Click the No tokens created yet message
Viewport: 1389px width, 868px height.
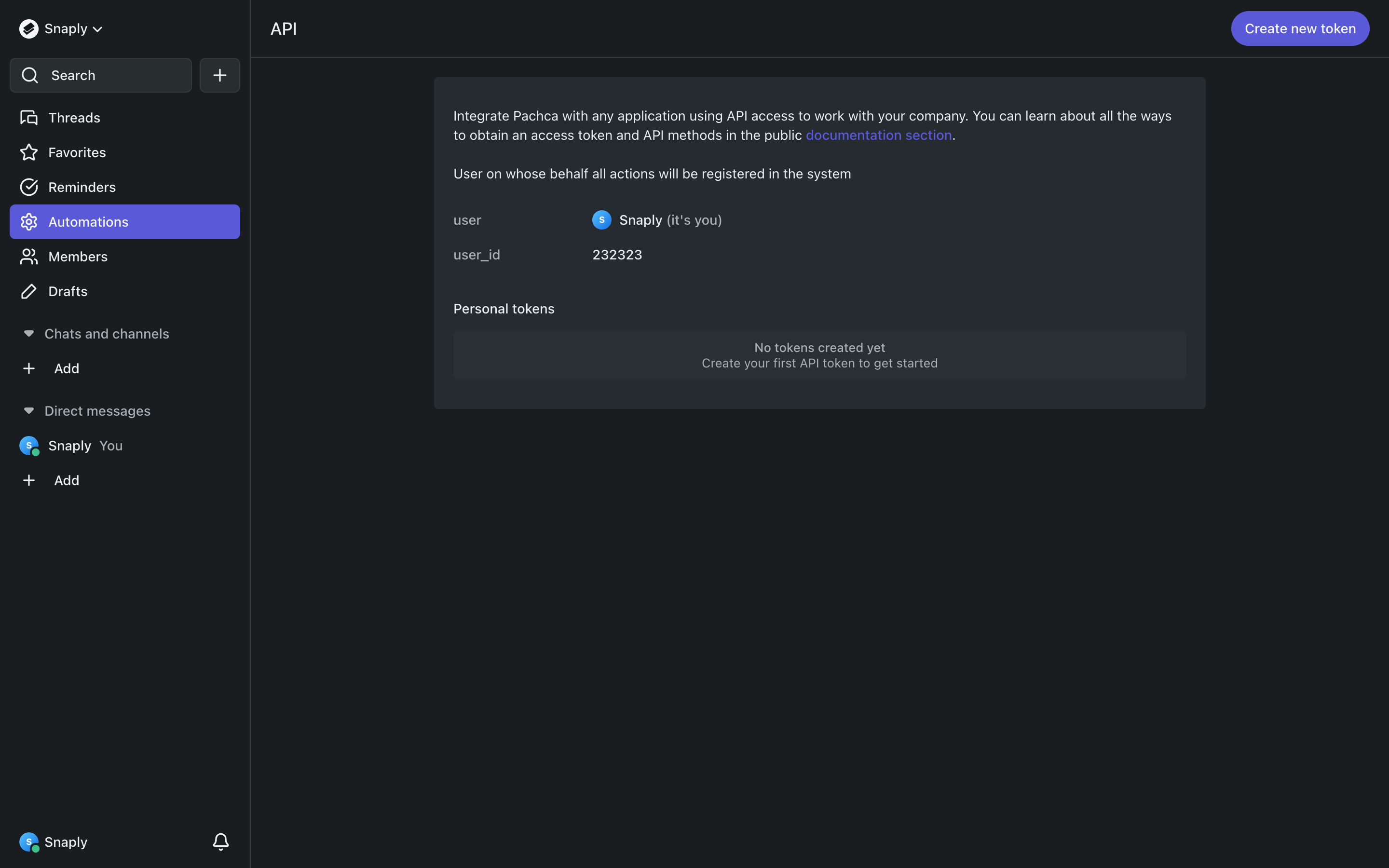coord(819,348)
